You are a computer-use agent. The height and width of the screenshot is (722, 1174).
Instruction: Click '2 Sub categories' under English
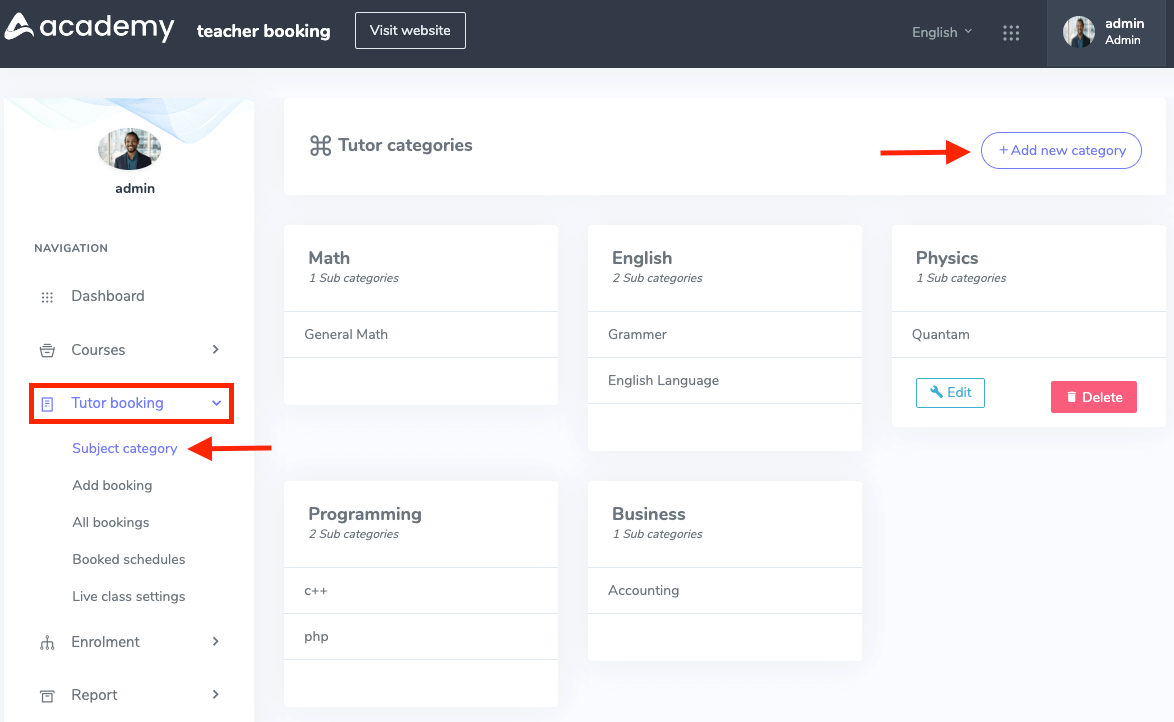pos(657,278)
